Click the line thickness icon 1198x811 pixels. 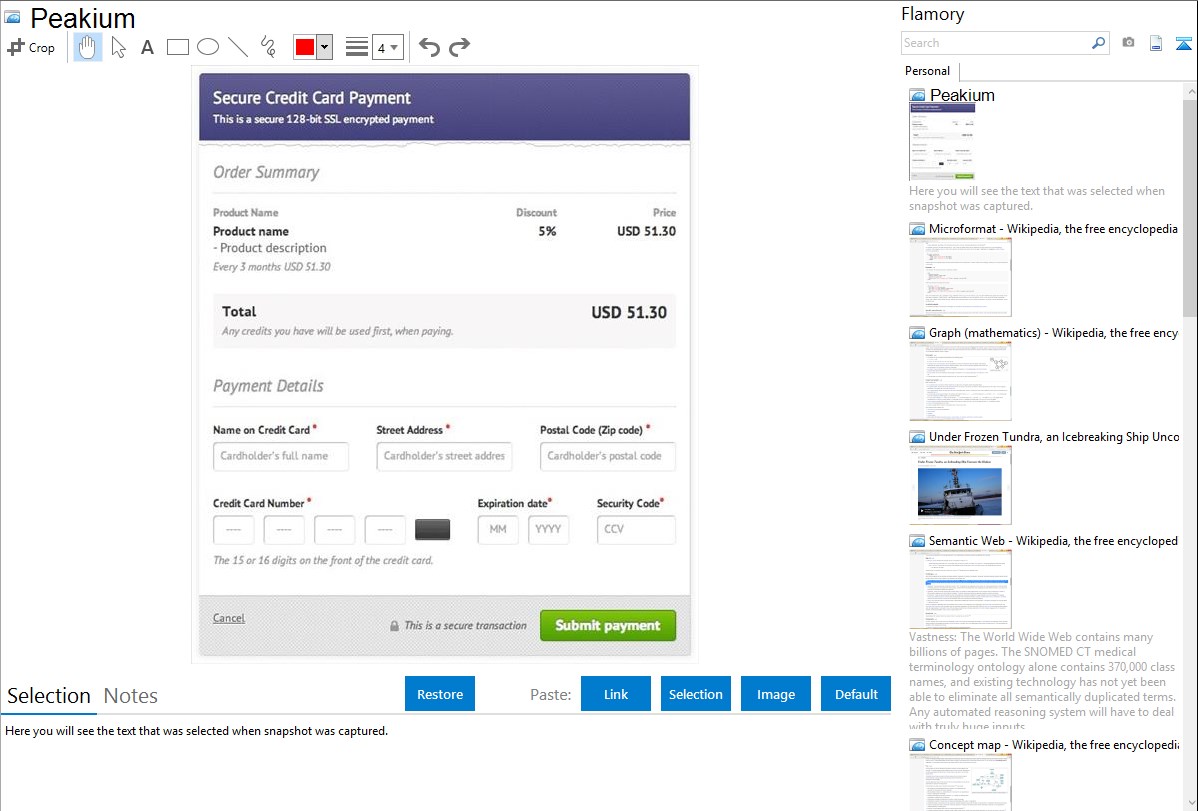tap(357, 47)
